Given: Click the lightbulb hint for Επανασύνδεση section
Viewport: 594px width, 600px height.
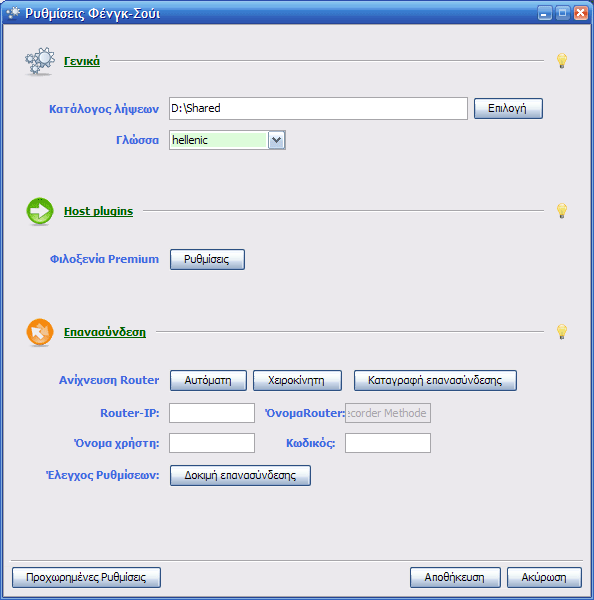Looking at the screenshot, I should point(561,332).
